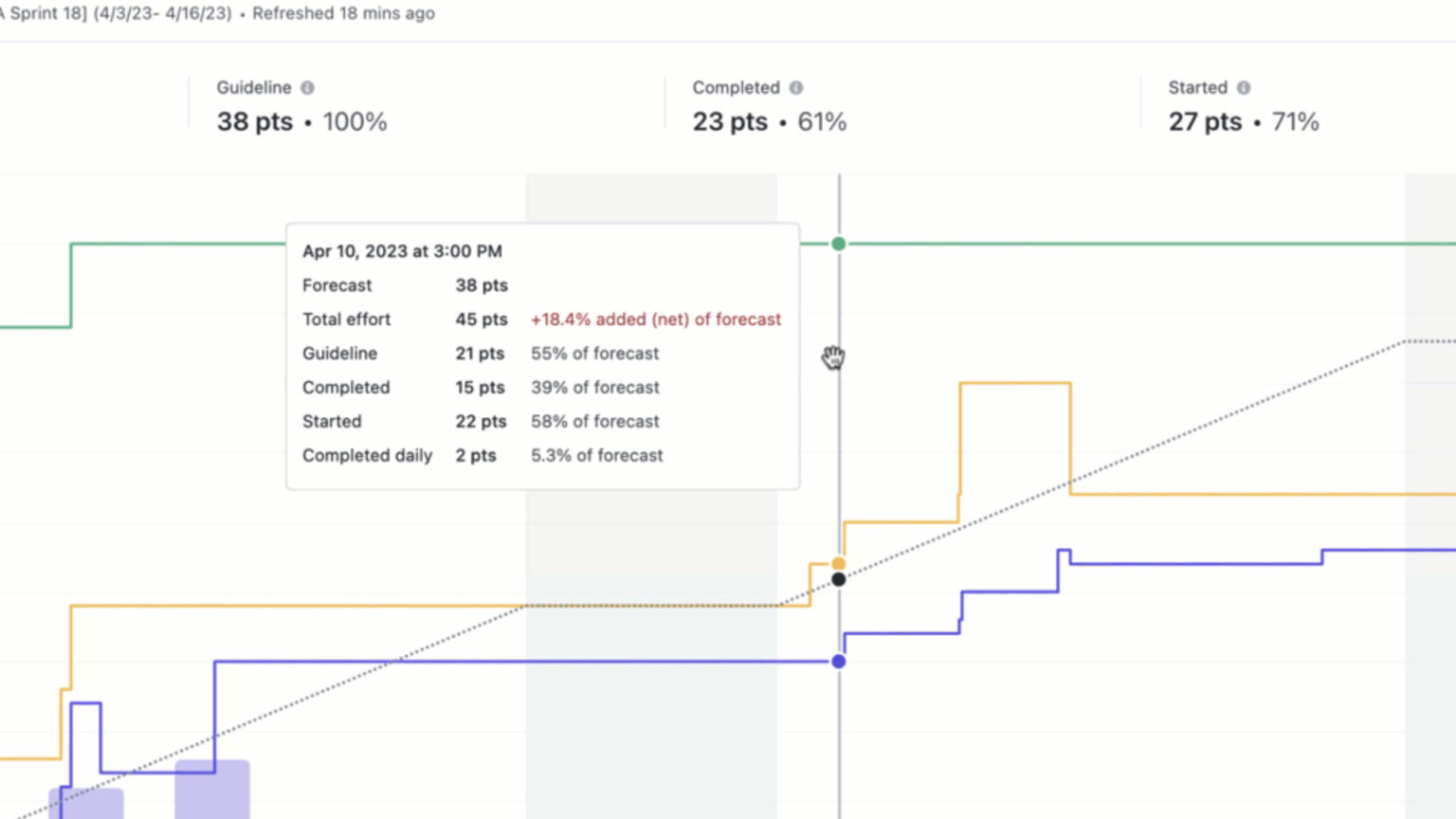This screenshot has width=1456, height=819.
Task: Click the Apr 10, 2023 tooltip date header
Action: click(x=402, y=251)
